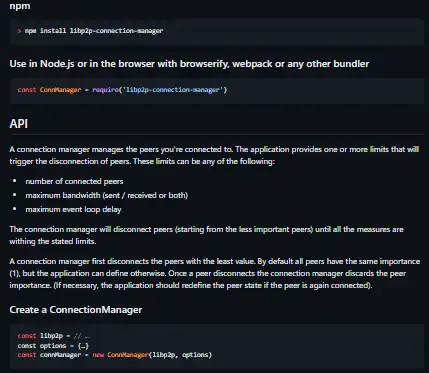Screen dimensions: 429x373
Task: Click the "Create a ConnectionManager" heading
Action: pos(76,310)
